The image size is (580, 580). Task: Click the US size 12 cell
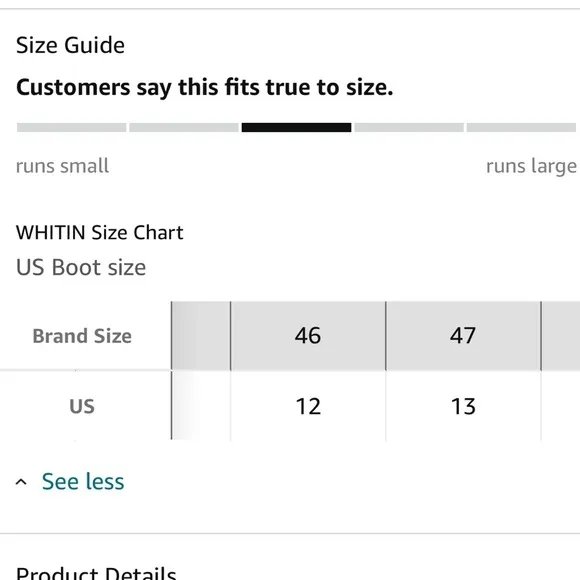pyautogui.click(x=308, y=406)
